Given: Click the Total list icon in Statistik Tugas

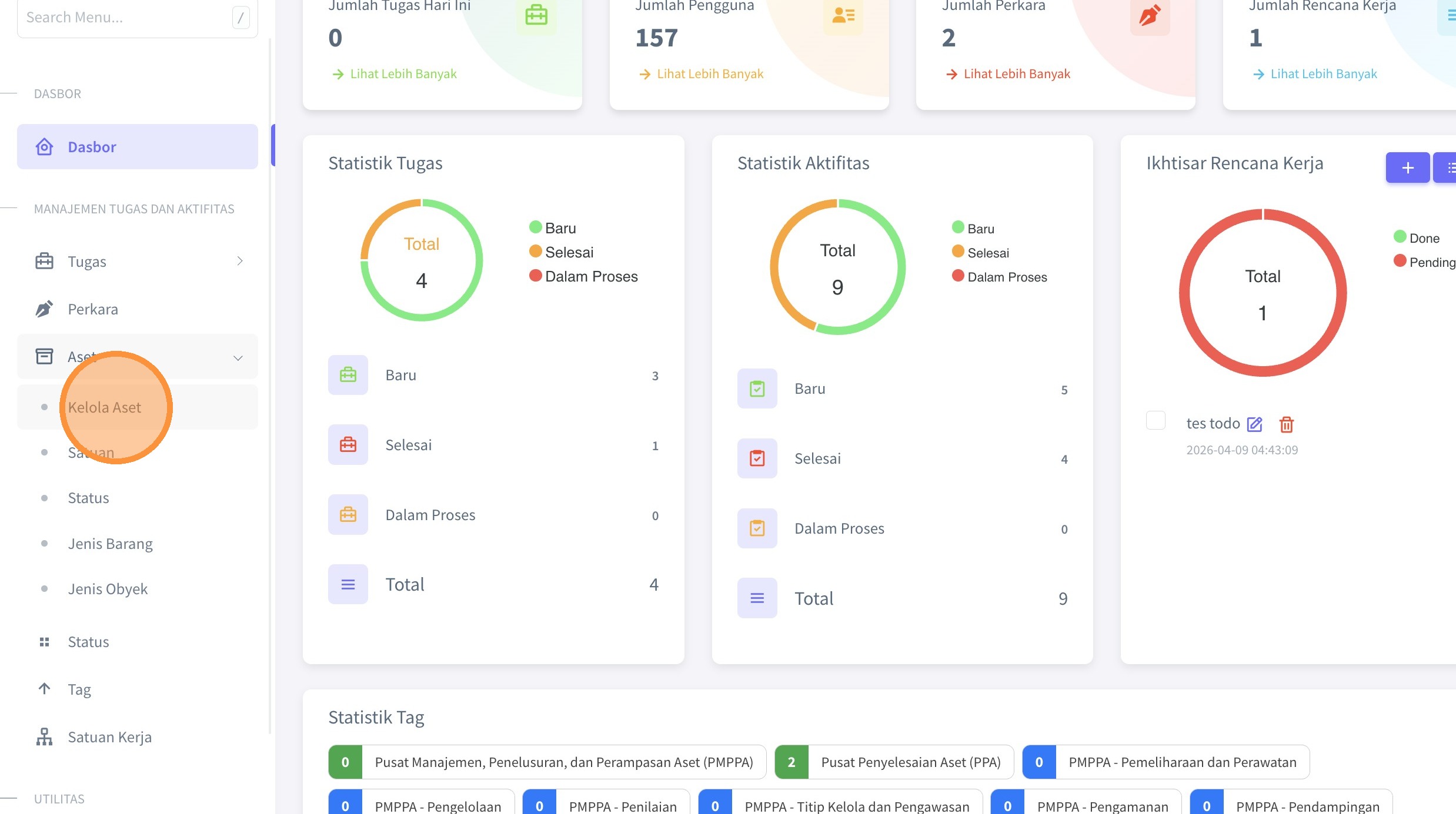Looking at the screenshot, I should 348,584.
